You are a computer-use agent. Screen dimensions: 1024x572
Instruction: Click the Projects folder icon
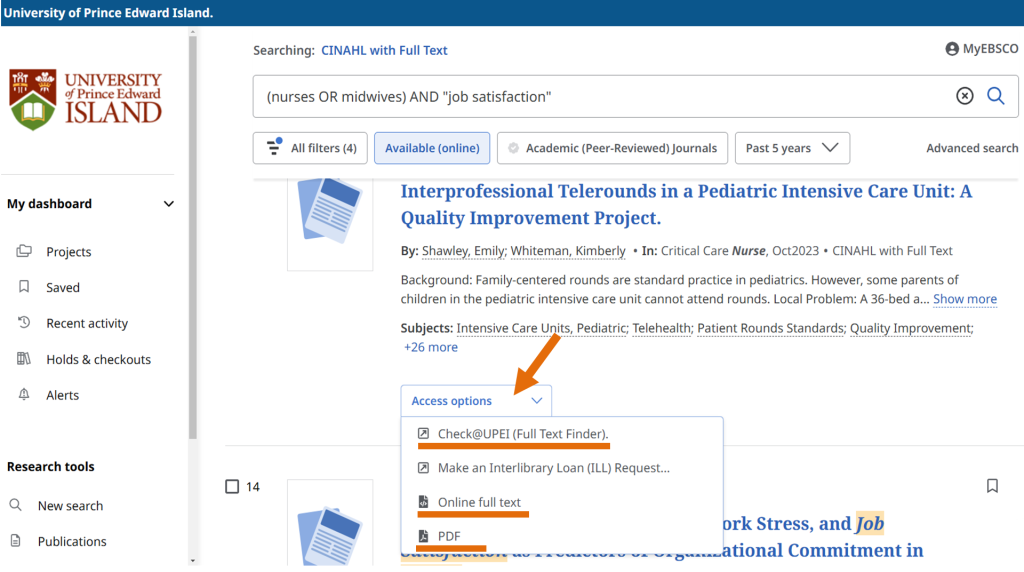(x=24, y=252)
